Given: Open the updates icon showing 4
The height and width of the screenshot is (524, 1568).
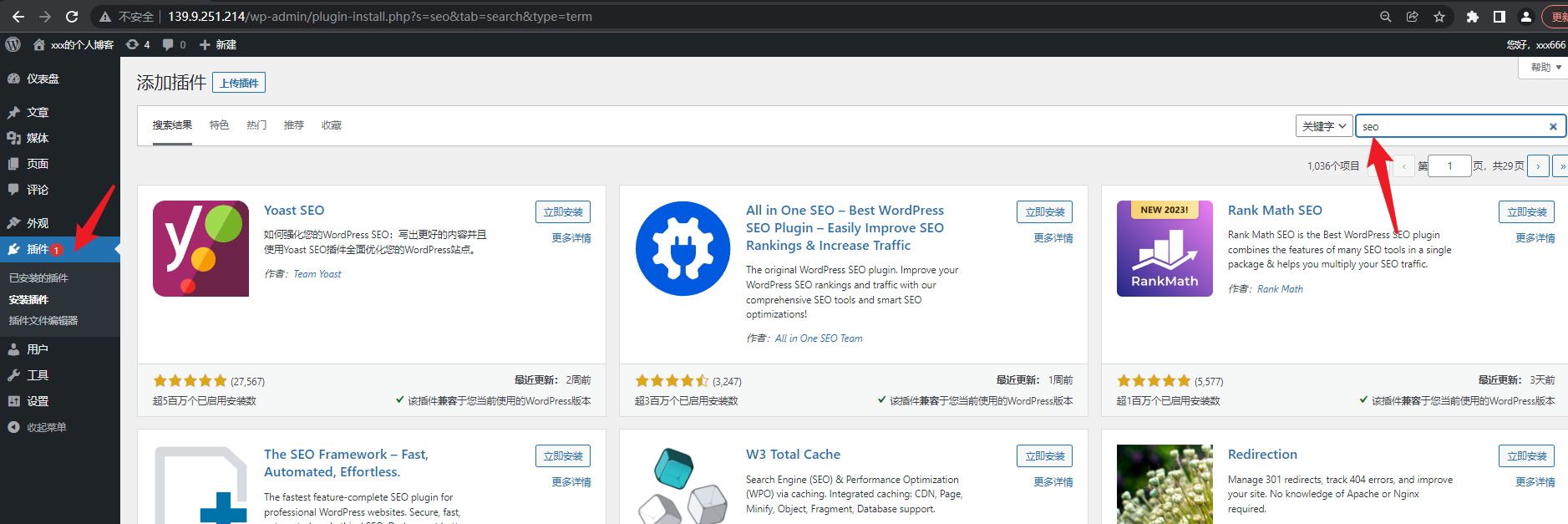Looking at the screenshot, I should pos(138,45).
